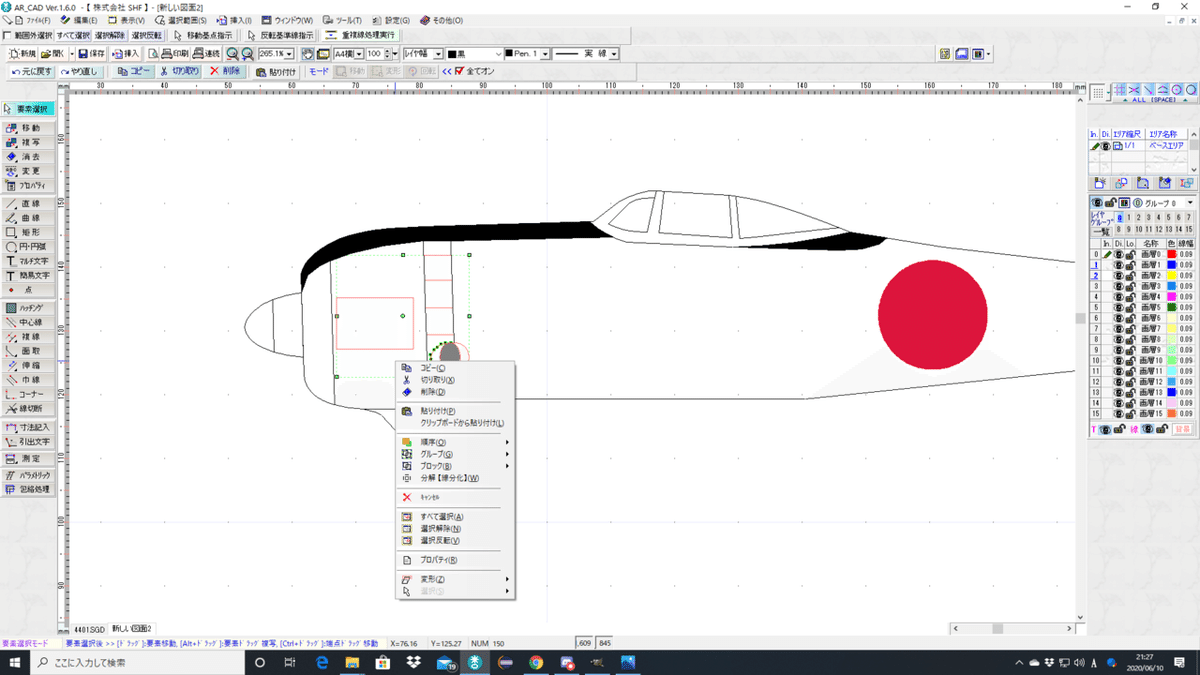Select the 円・円弧 circle tool
The height and width of the screenshot is (675, 1200).
click(28, 246)
